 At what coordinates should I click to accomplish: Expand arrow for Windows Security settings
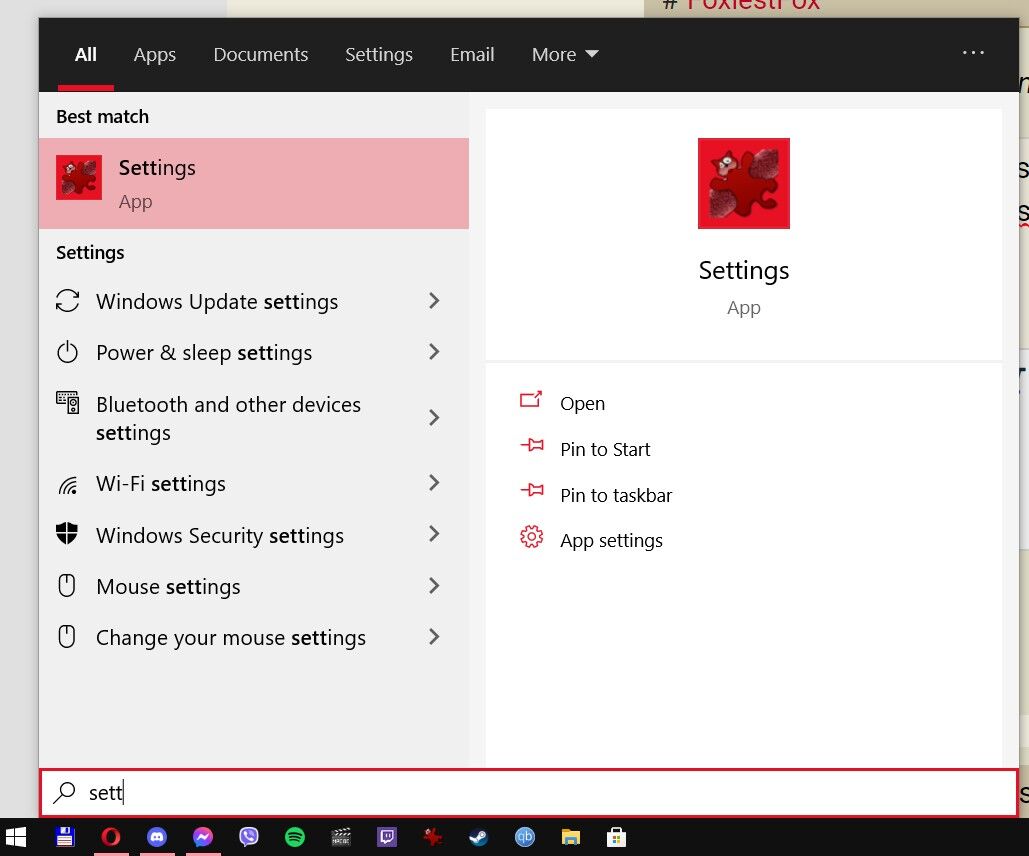(x=434, y=534)
